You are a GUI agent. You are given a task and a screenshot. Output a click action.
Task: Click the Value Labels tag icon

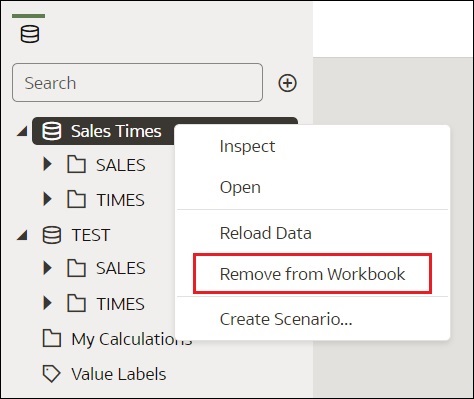pos(52,374)
